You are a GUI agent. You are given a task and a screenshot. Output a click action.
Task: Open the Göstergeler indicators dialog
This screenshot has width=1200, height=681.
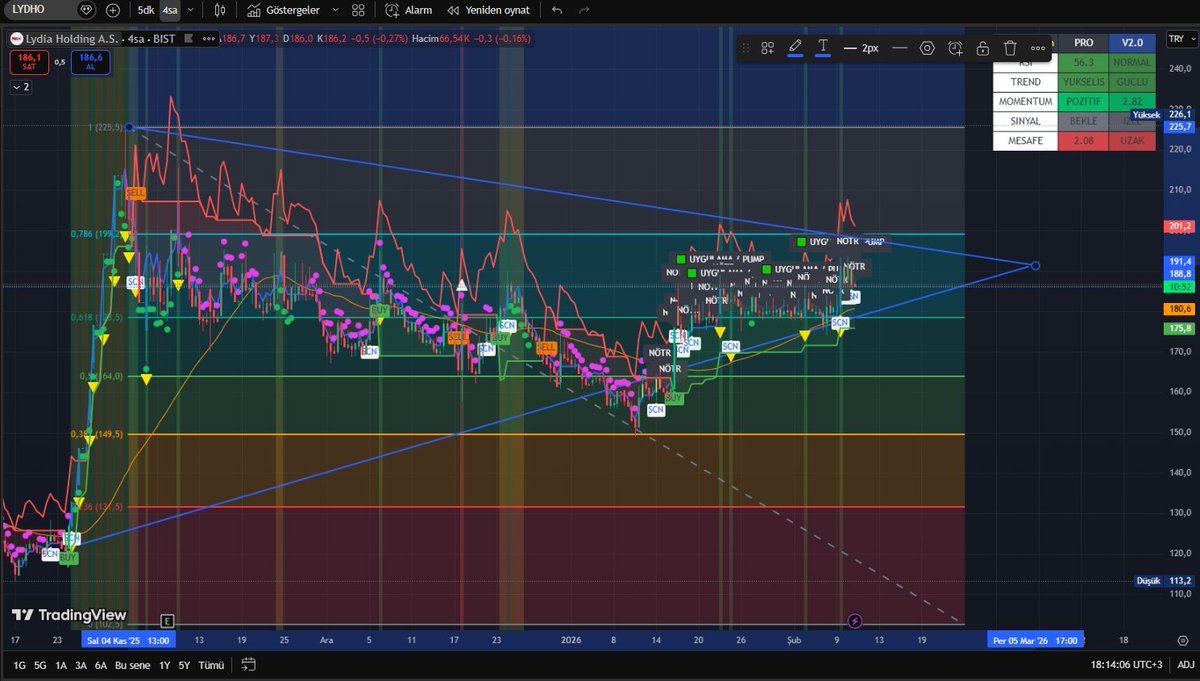[x=284, y=10]
